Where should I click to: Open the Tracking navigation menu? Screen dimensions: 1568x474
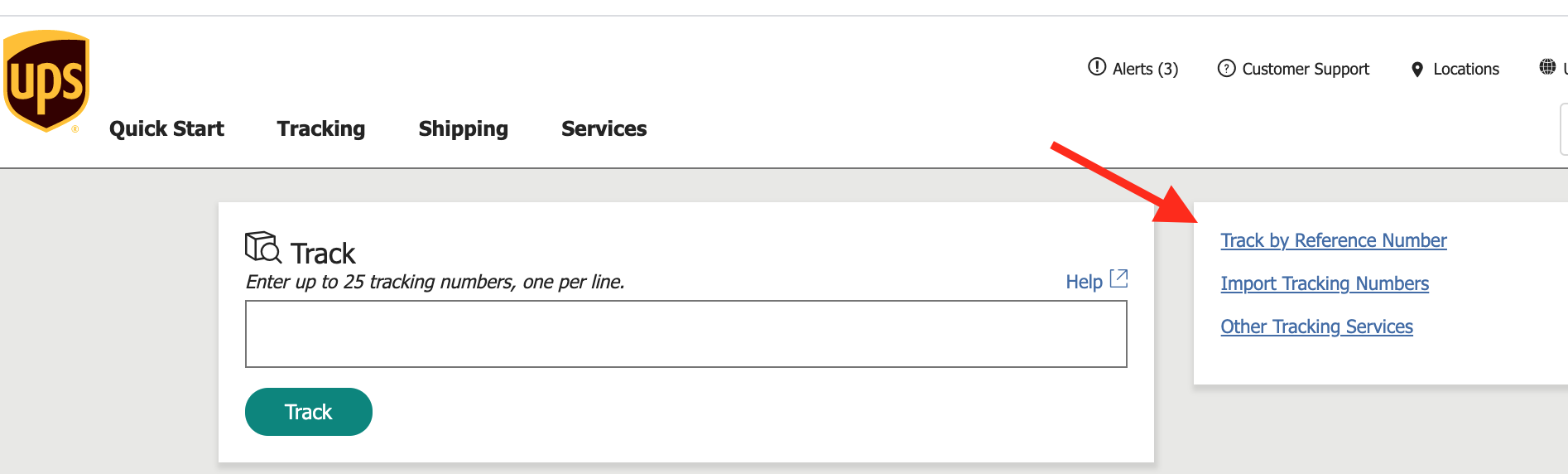point(321,129)
